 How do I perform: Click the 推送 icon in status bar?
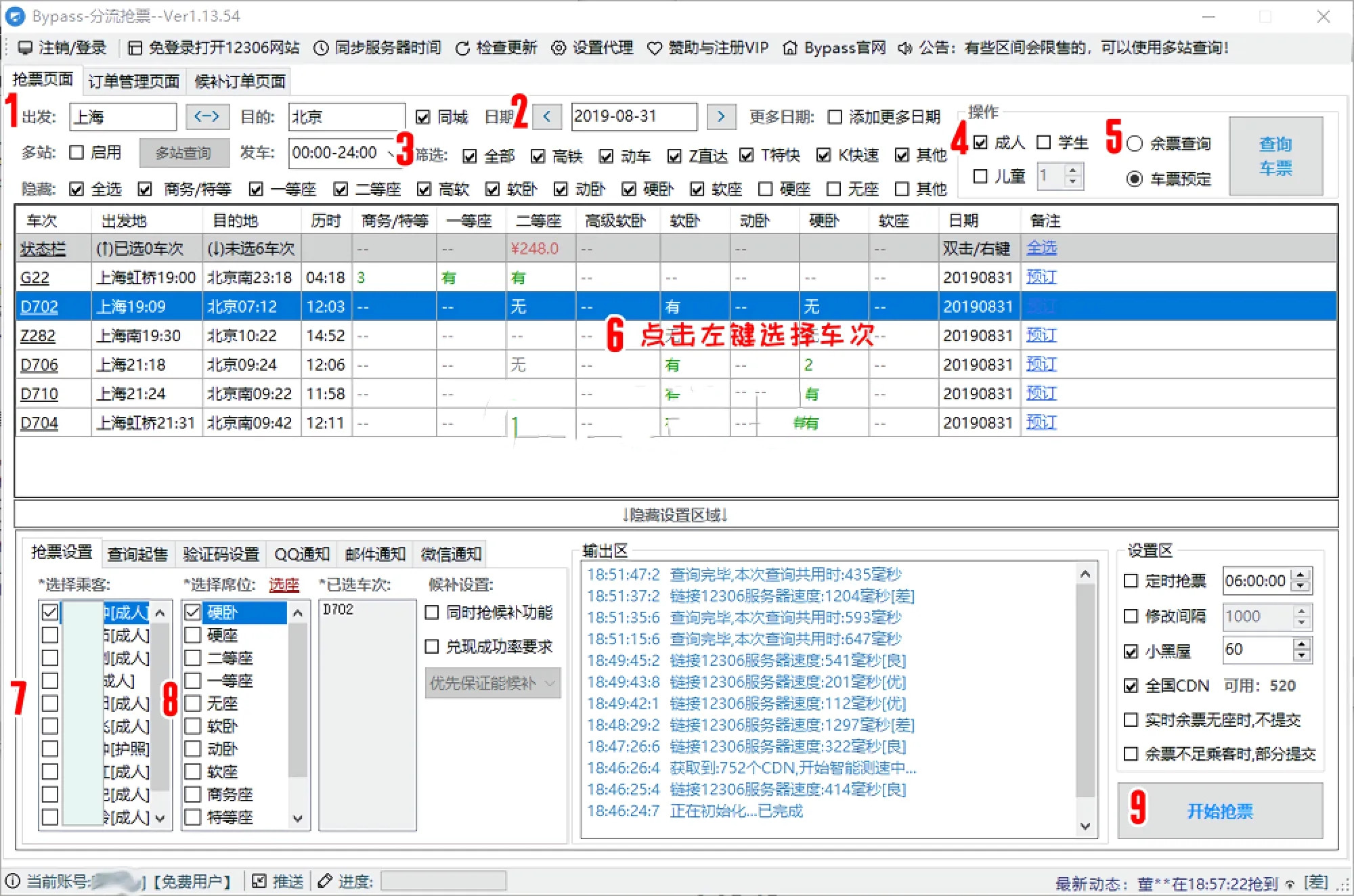[260, 880]
